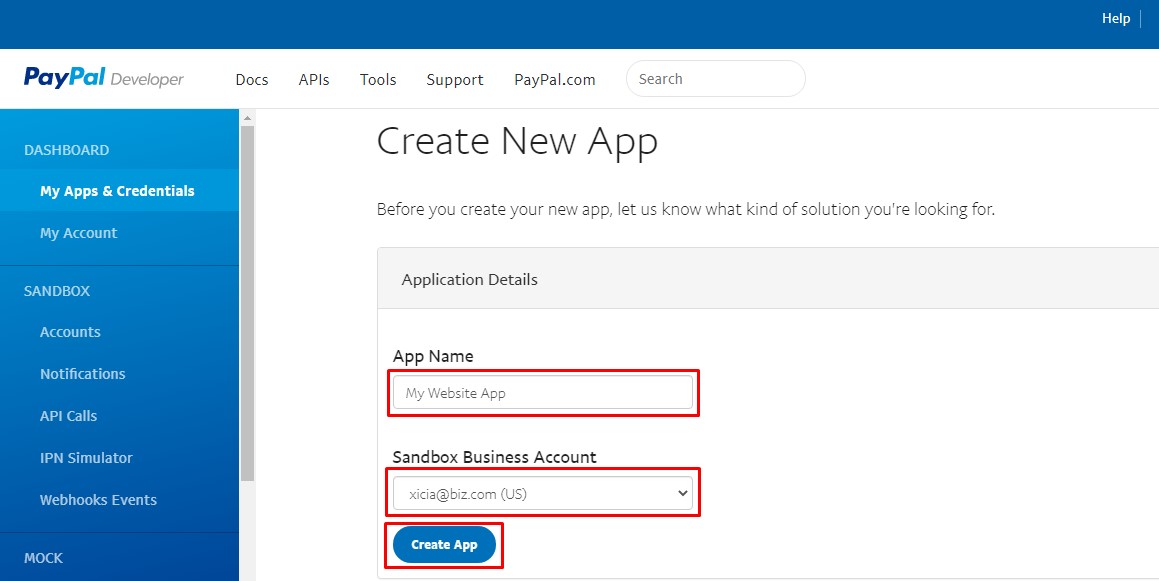Click the sidebar vertical scrollbar
The image size is (1159, 581).
(247, 300)
